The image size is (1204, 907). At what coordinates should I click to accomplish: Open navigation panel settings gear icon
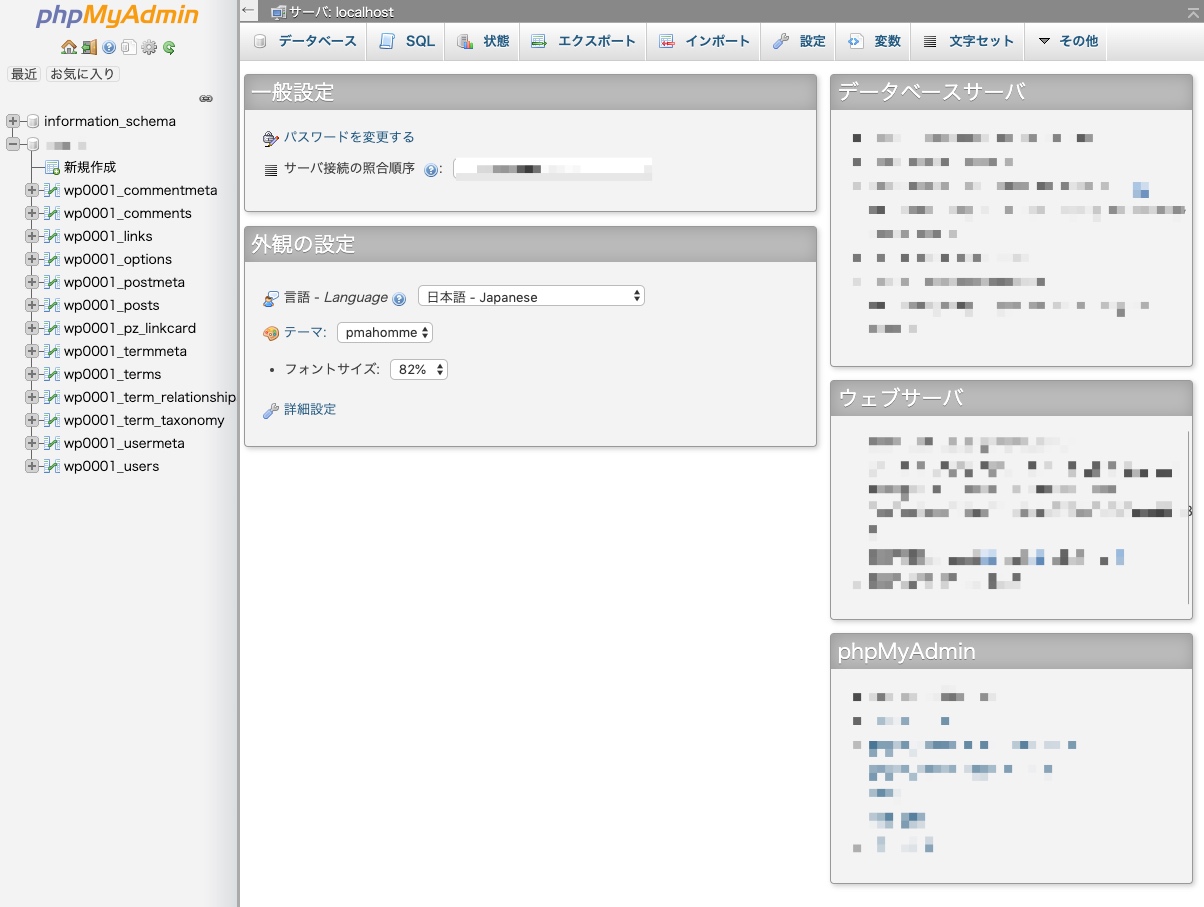[149, 47]
